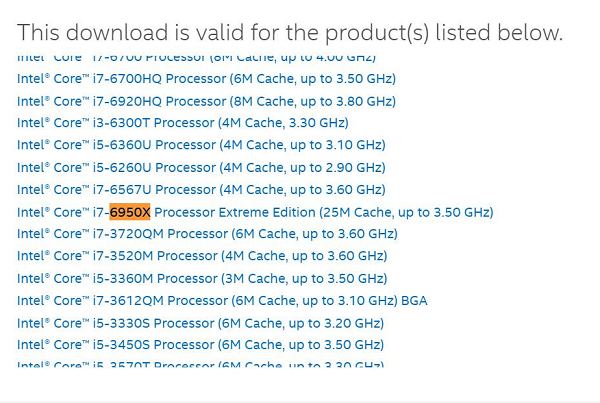Open the Core i7-6700HQ Processor link
Image resolution: width=600 pixels, height=403 pixels.
[206, 79]
